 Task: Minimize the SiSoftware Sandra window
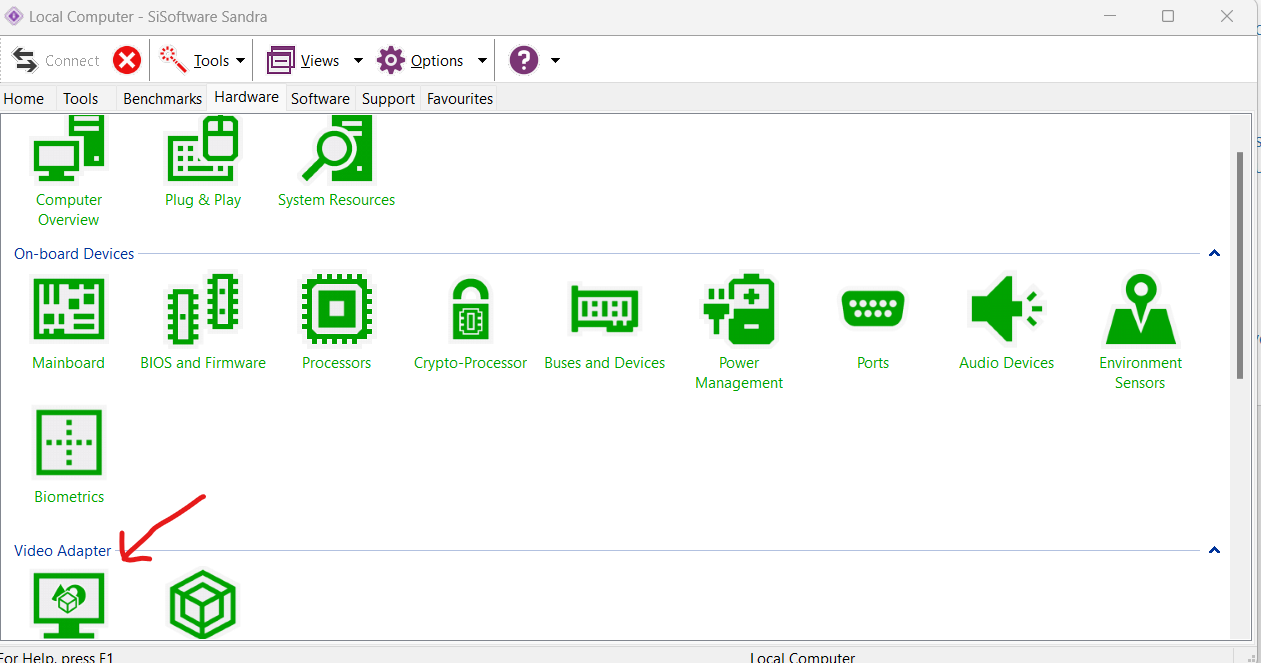pos(1110,17)
